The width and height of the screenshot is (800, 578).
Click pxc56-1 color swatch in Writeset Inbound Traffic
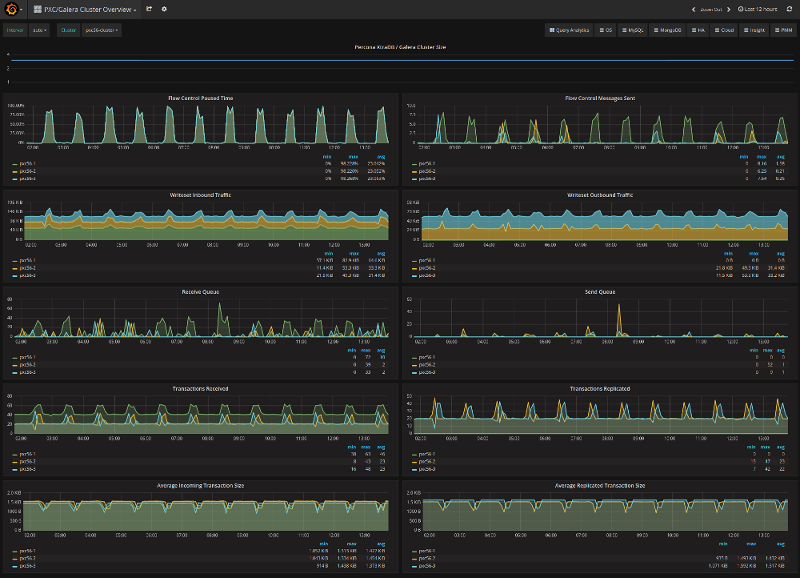(x=14, y=260)
